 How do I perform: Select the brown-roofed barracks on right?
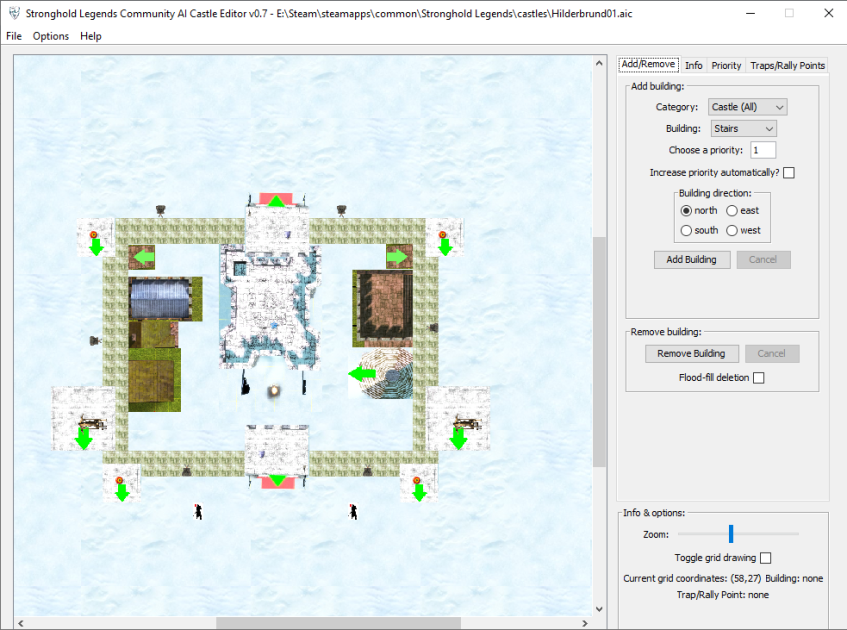pos(382,309)
